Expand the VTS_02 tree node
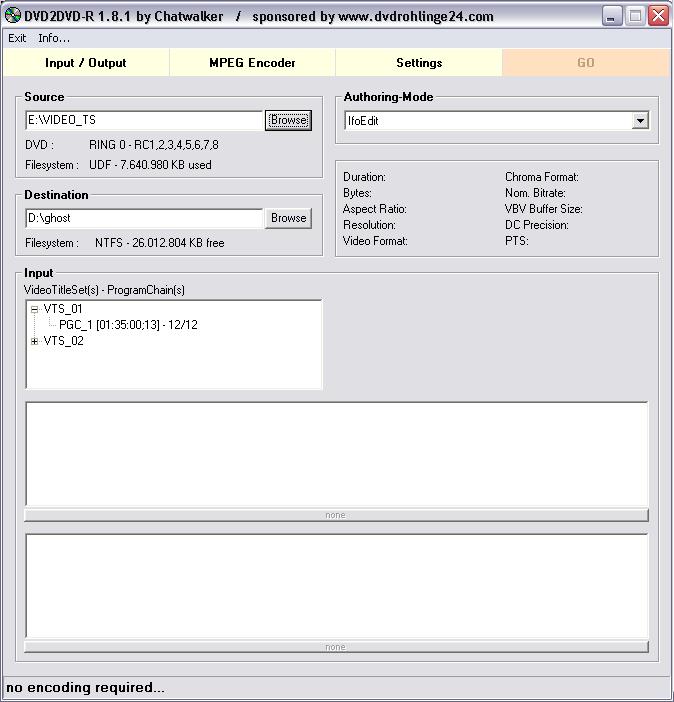 (x=34, y=342)
